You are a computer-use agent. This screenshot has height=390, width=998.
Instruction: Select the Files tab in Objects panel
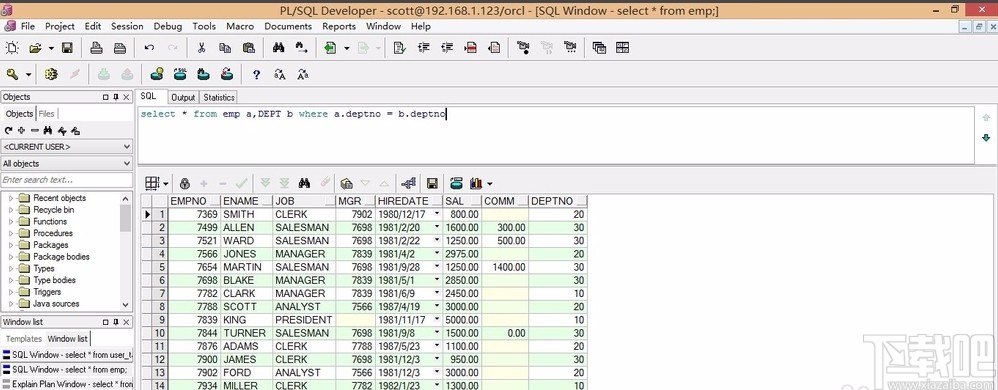pos(46,113)
